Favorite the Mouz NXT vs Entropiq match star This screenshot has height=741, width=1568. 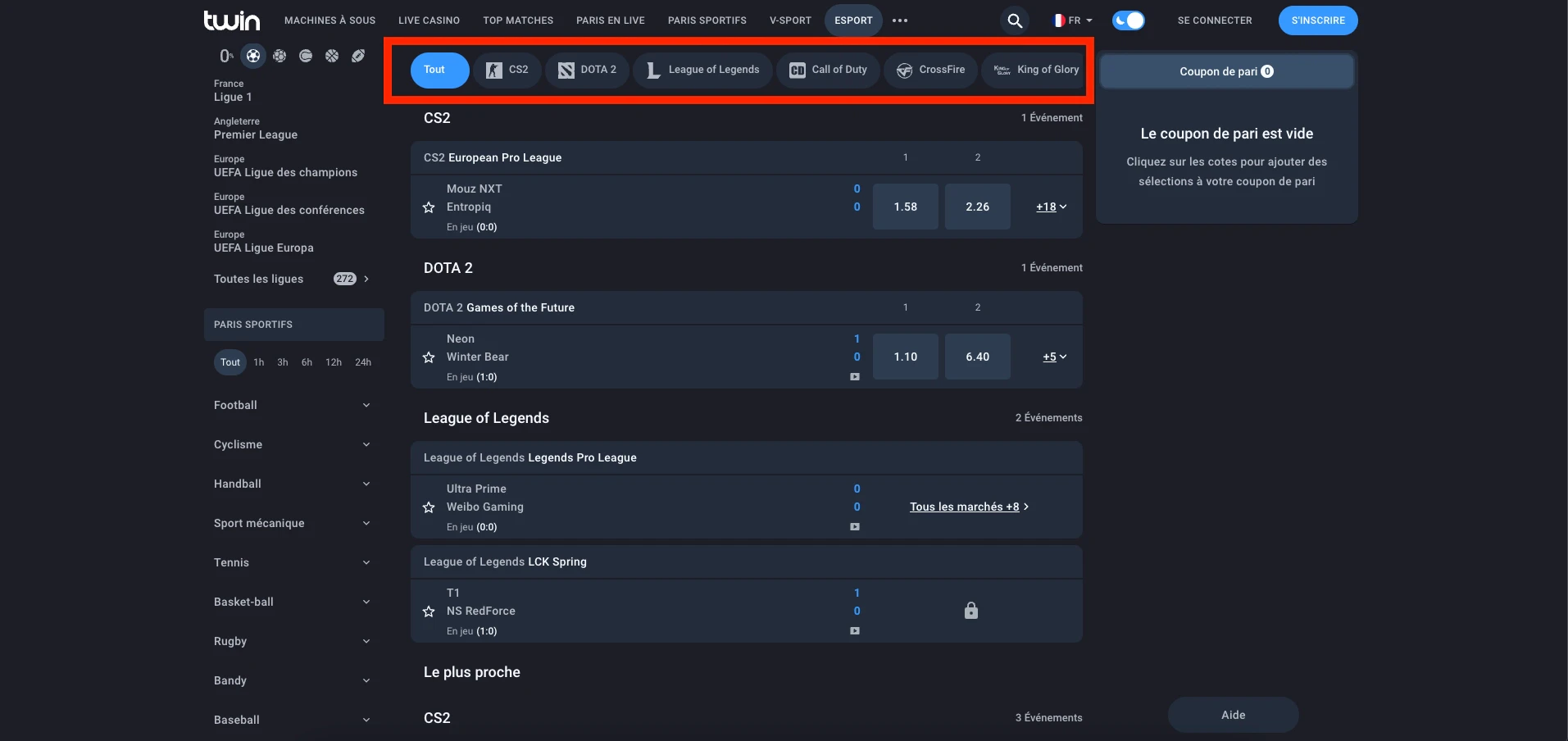(429, 207)
